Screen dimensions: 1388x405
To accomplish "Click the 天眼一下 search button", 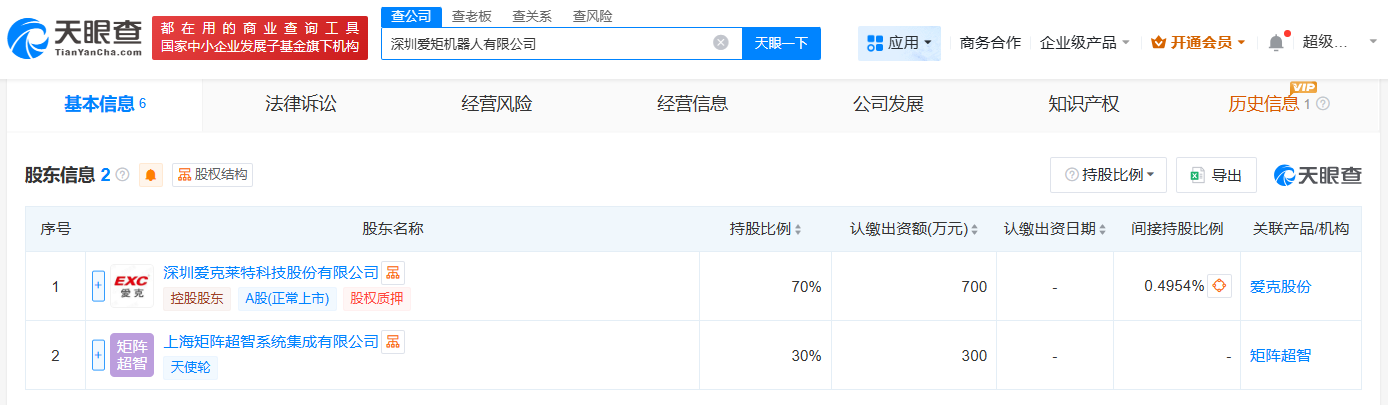I will (781, 43).
